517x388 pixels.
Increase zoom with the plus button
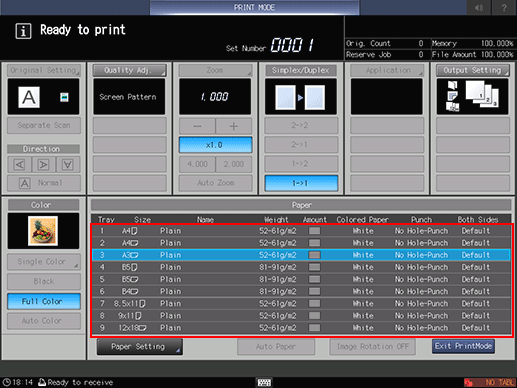click(234, 126)
